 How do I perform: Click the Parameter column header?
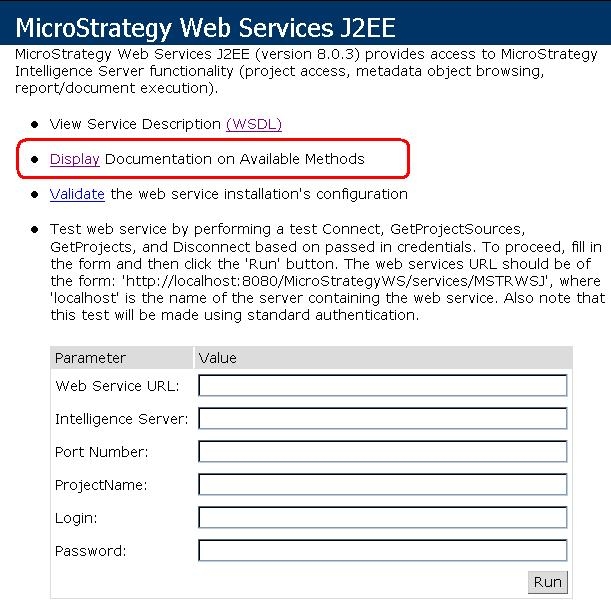[x=91, y=358]
